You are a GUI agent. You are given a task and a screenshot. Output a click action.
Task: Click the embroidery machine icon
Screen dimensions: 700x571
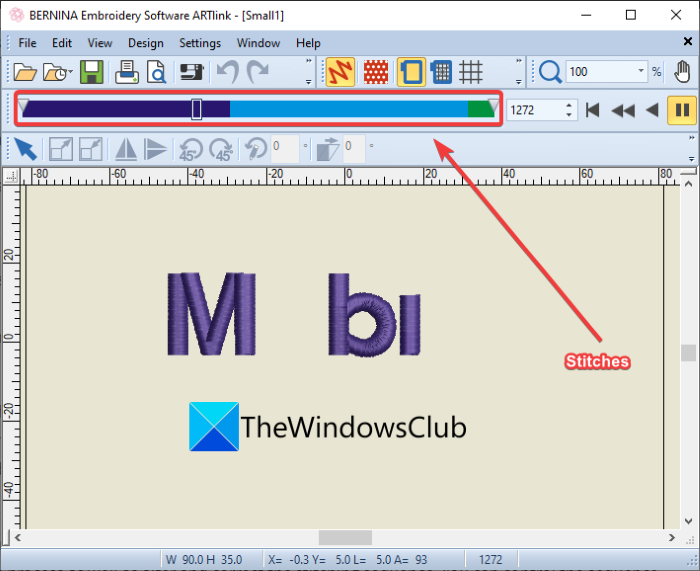[x=192, y=72]
